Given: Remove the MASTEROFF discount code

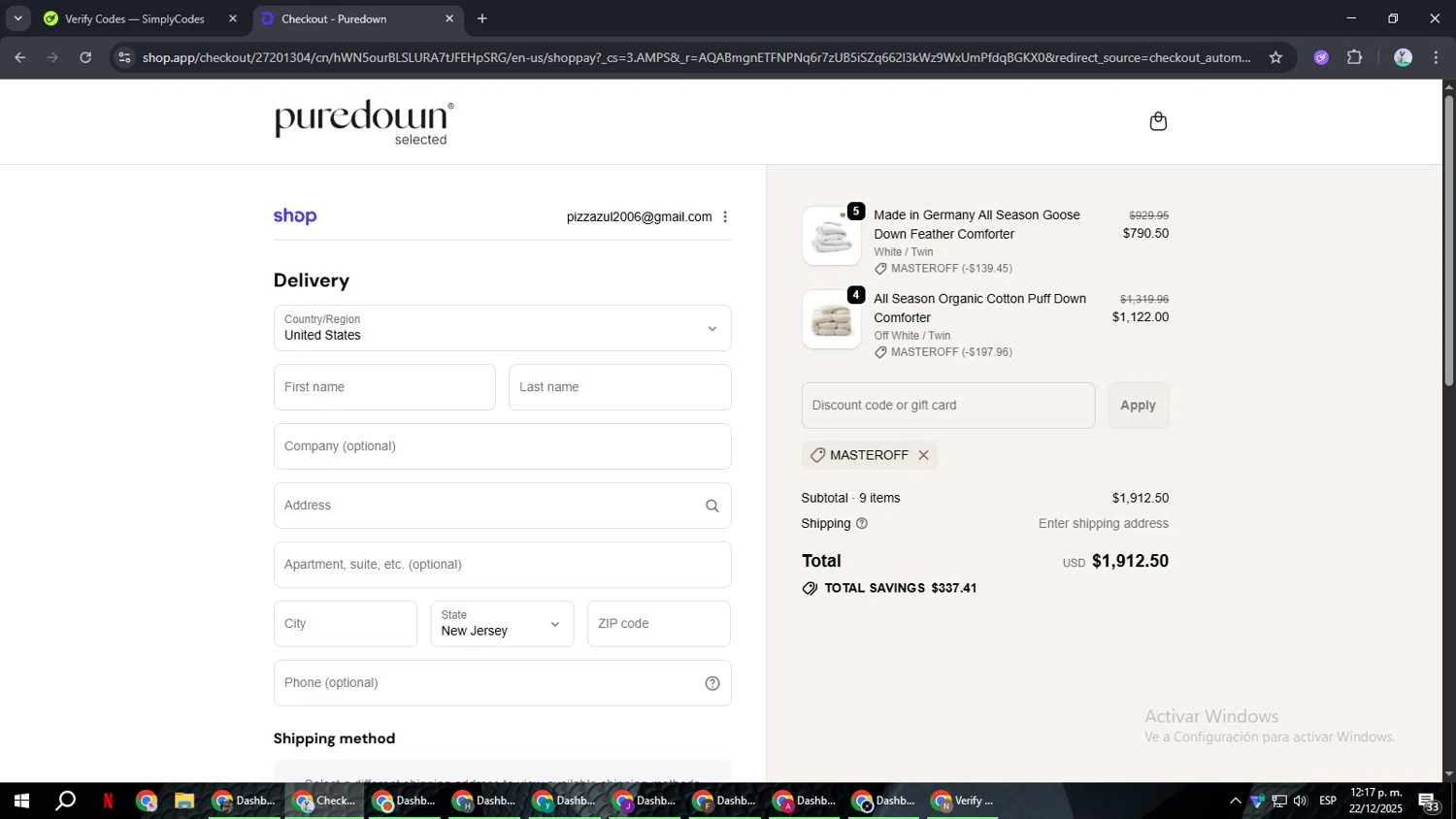Looking at the screenshot, I should click(x=924, y=455).
